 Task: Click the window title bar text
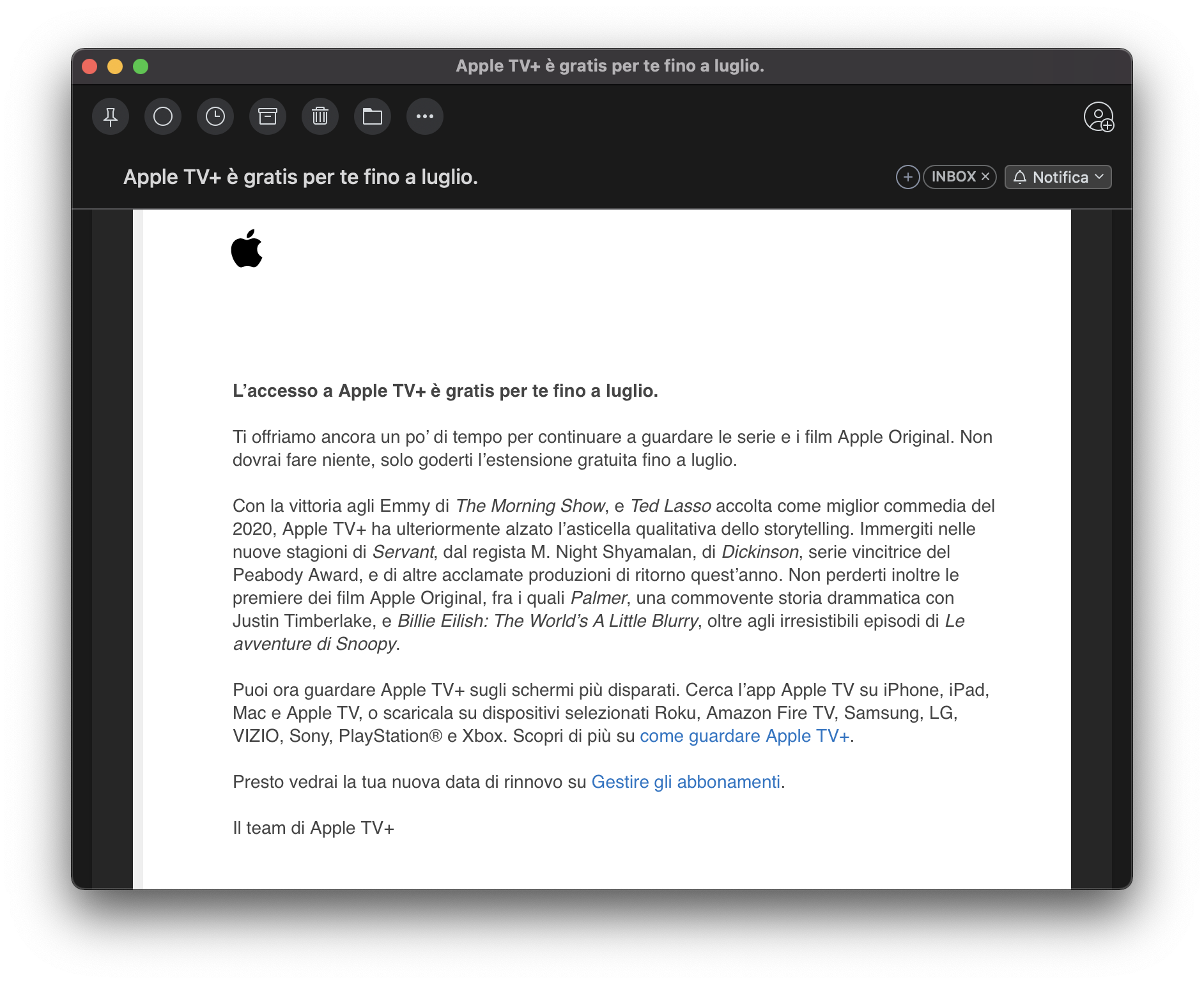click(x=610, y=66)
